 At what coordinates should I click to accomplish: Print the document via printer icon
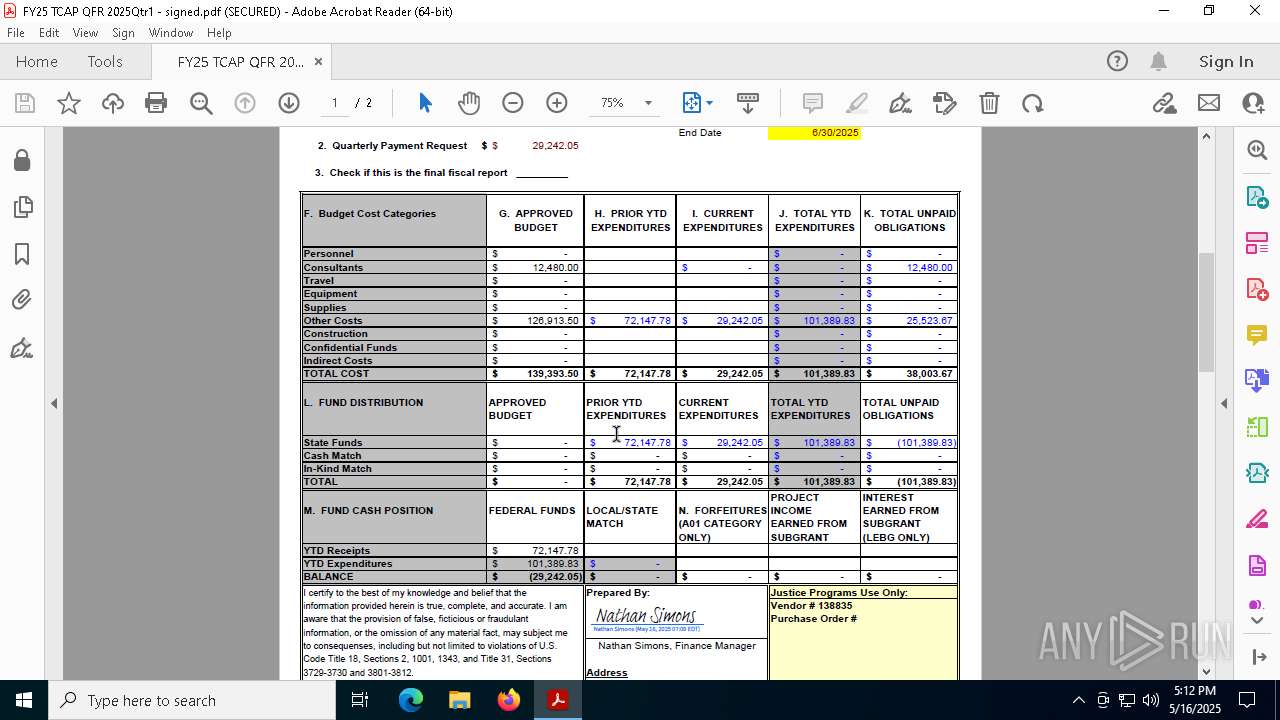[x=156, y=103]
